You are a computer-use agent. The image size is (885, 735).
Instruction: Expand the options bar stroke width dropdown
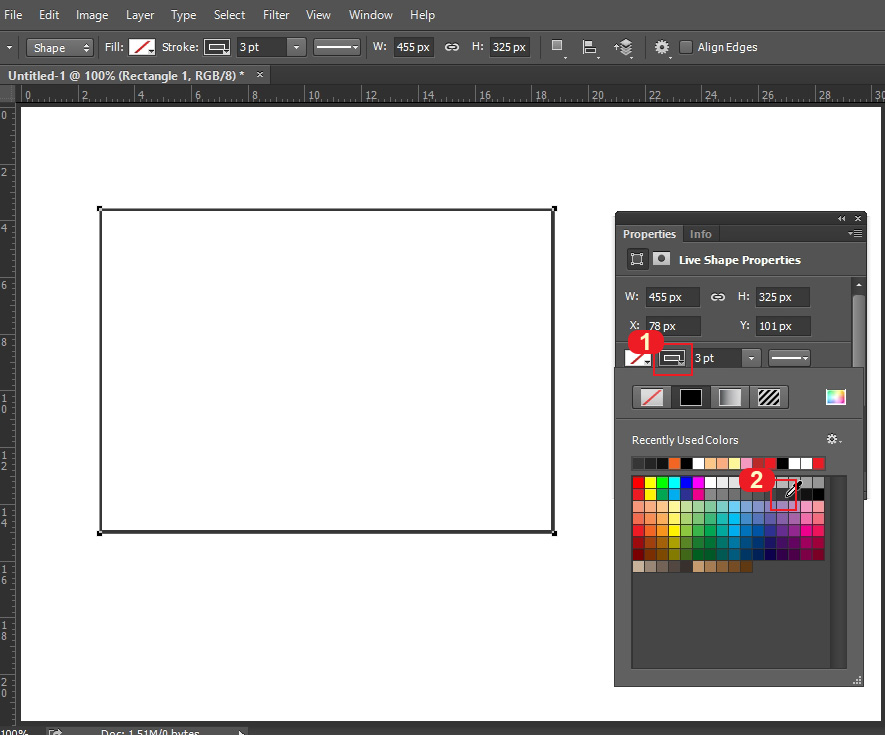point(296,47)
